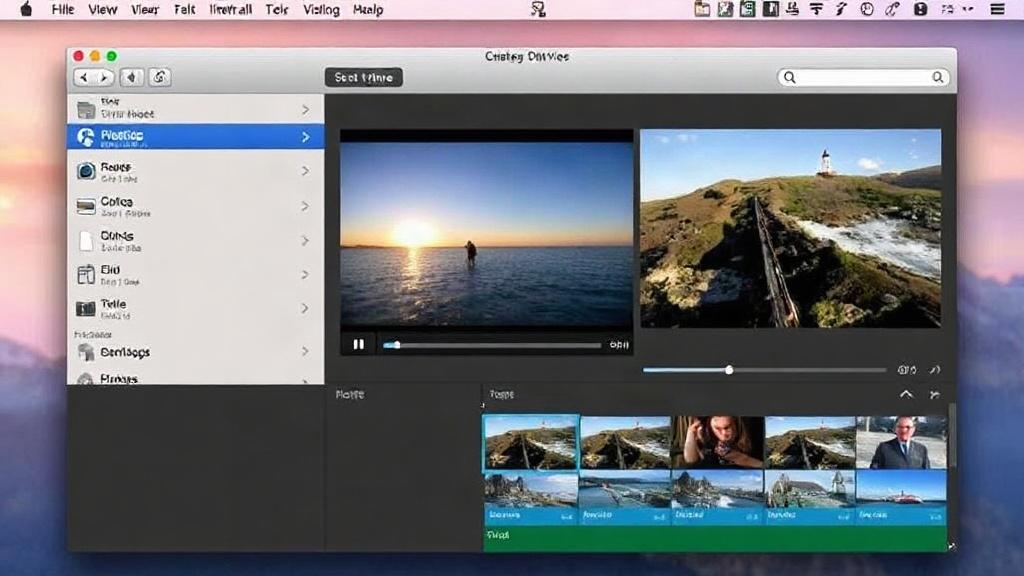Click the lighthouse hillside preview image
Viewport: 1024px width, 576px height.
791,228
